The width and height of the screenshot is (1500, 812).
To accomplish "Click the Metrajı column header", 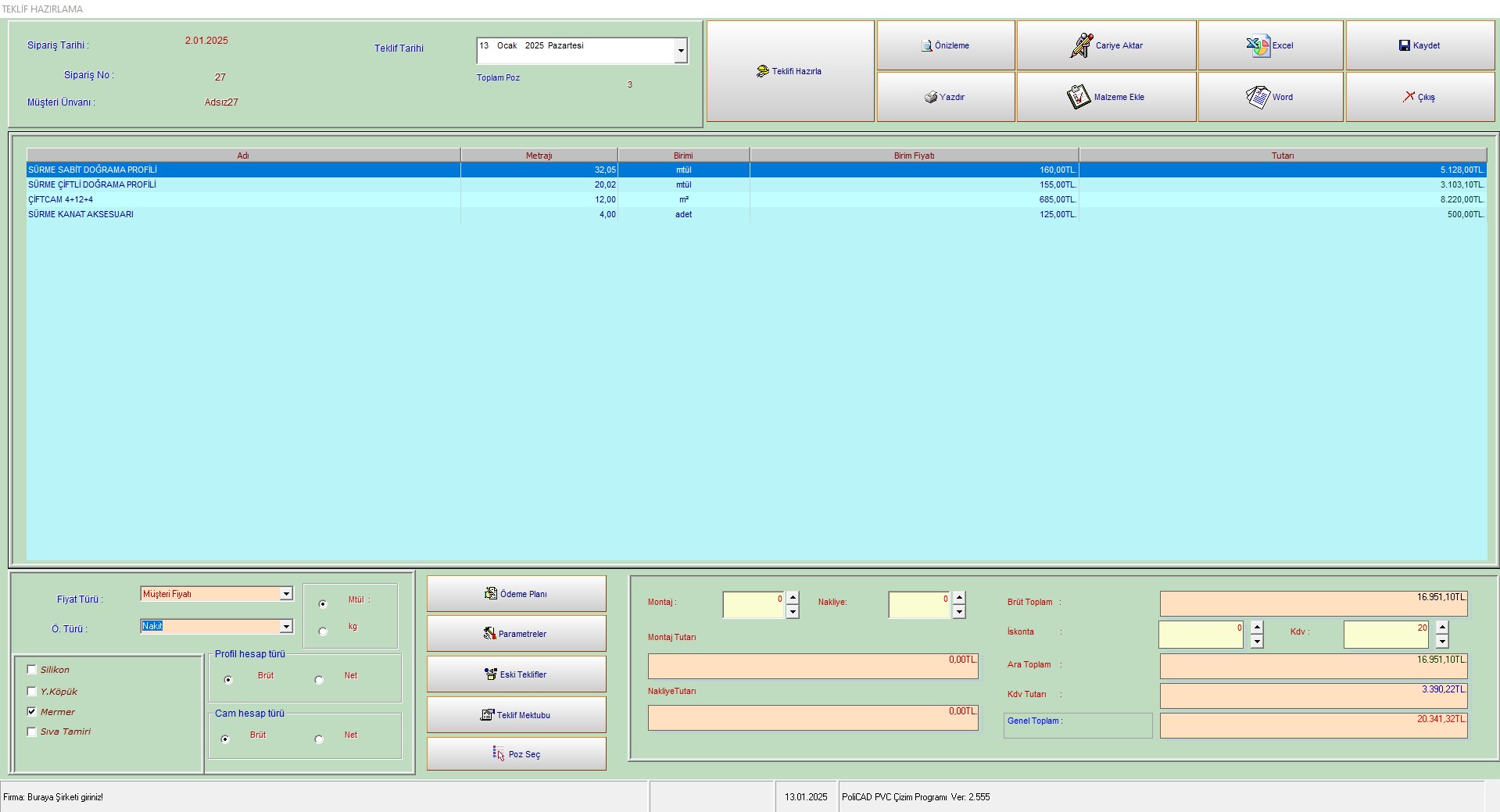I will pos(539,156).
